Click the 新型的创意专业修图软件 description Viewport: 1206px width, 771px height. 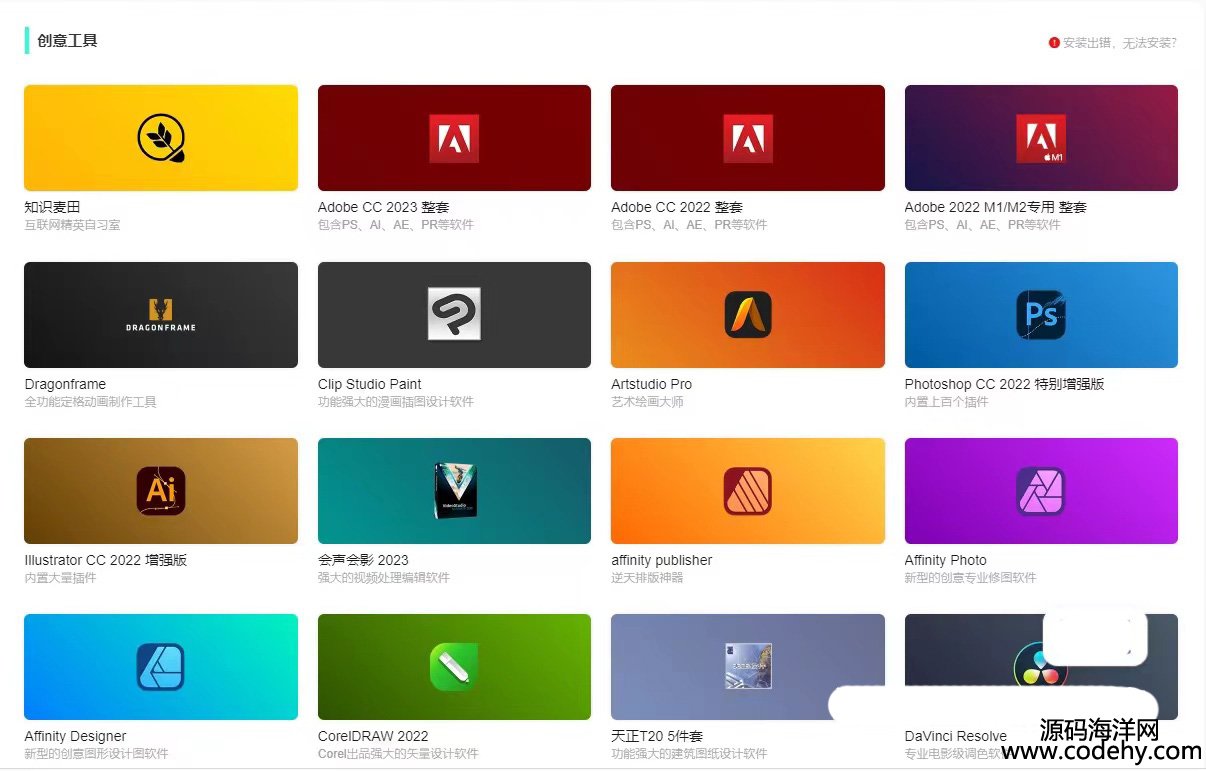971,578
